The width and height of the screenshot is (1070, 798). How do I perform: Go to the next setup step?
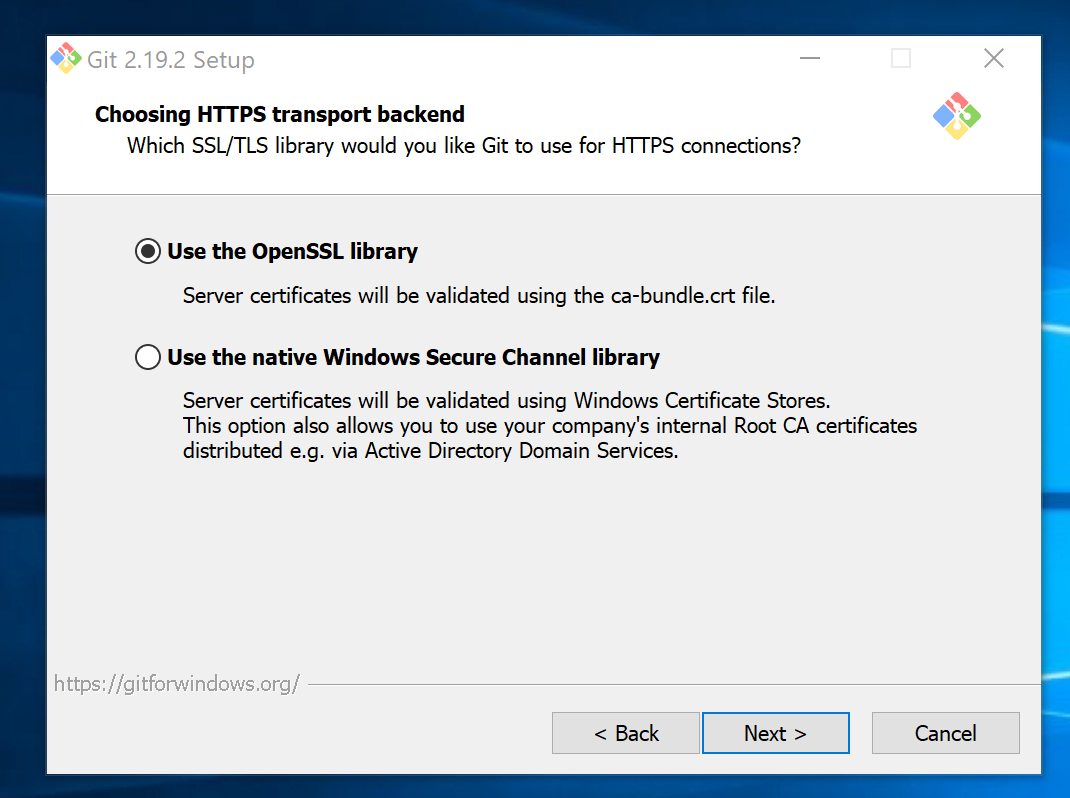pos(775,733)
